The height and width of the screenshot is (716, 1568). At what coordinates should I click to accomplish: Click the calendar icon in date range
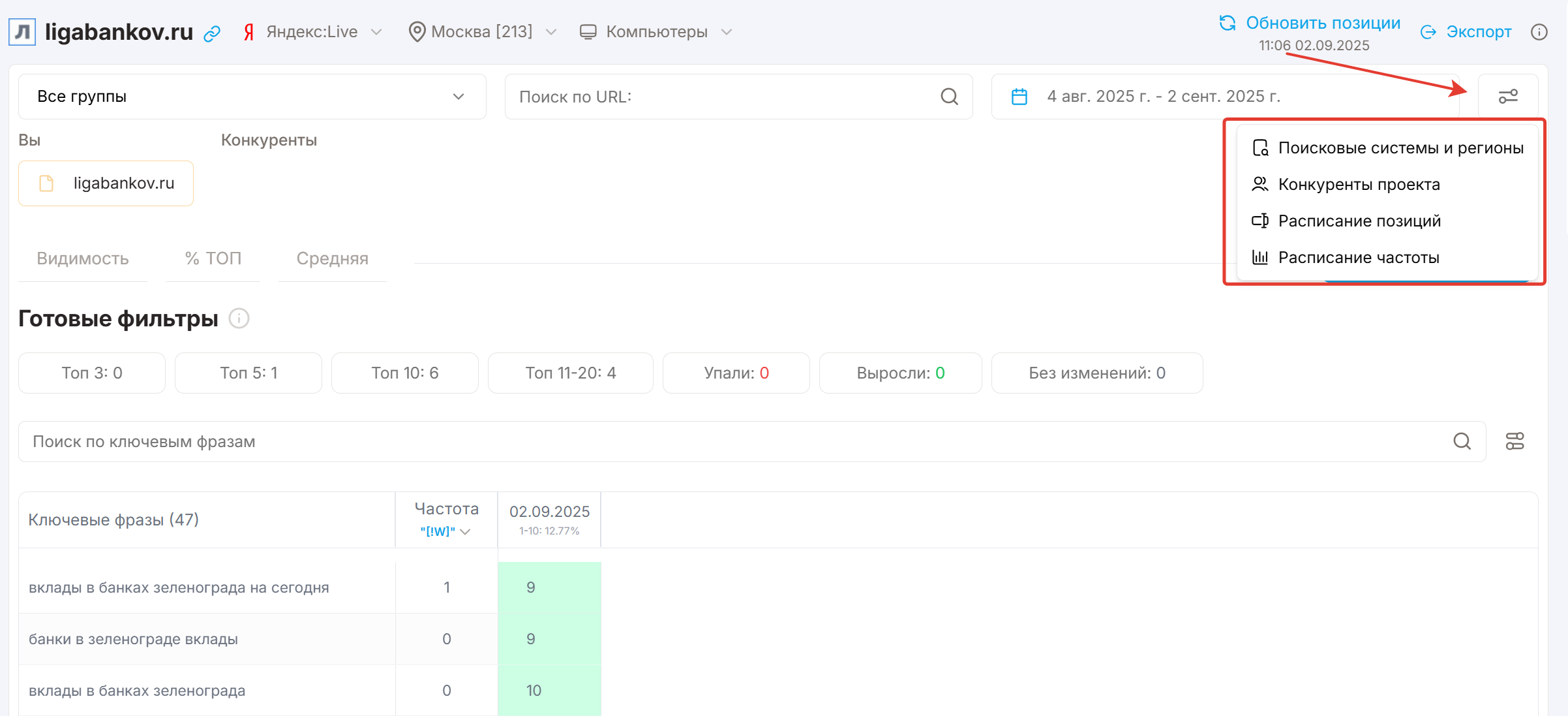1019,97
